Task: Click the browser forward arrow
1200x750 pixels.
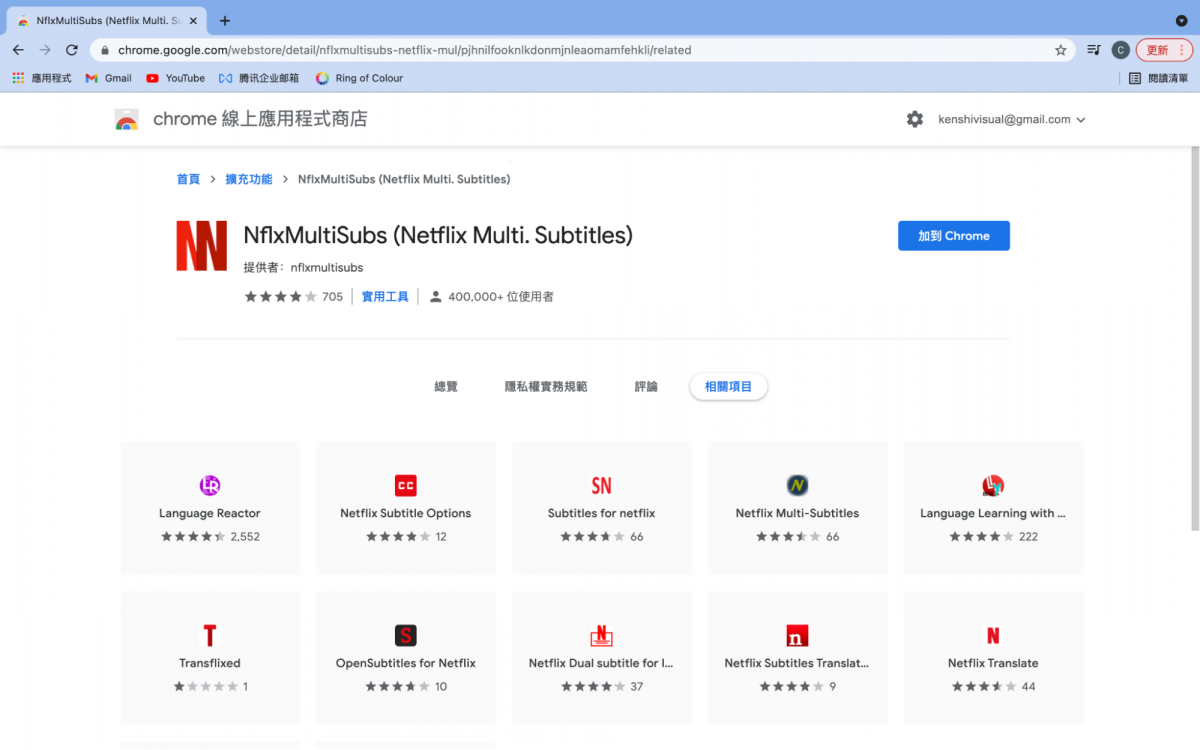Action: (45, 50)
